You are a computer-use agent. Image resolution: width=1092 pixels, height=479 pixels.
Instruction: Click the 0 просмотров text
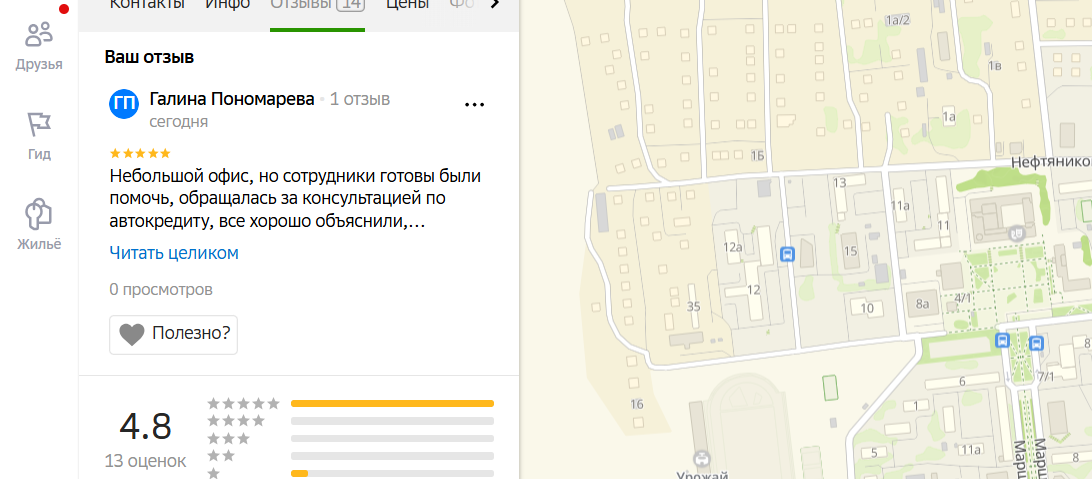coord(161,290)
